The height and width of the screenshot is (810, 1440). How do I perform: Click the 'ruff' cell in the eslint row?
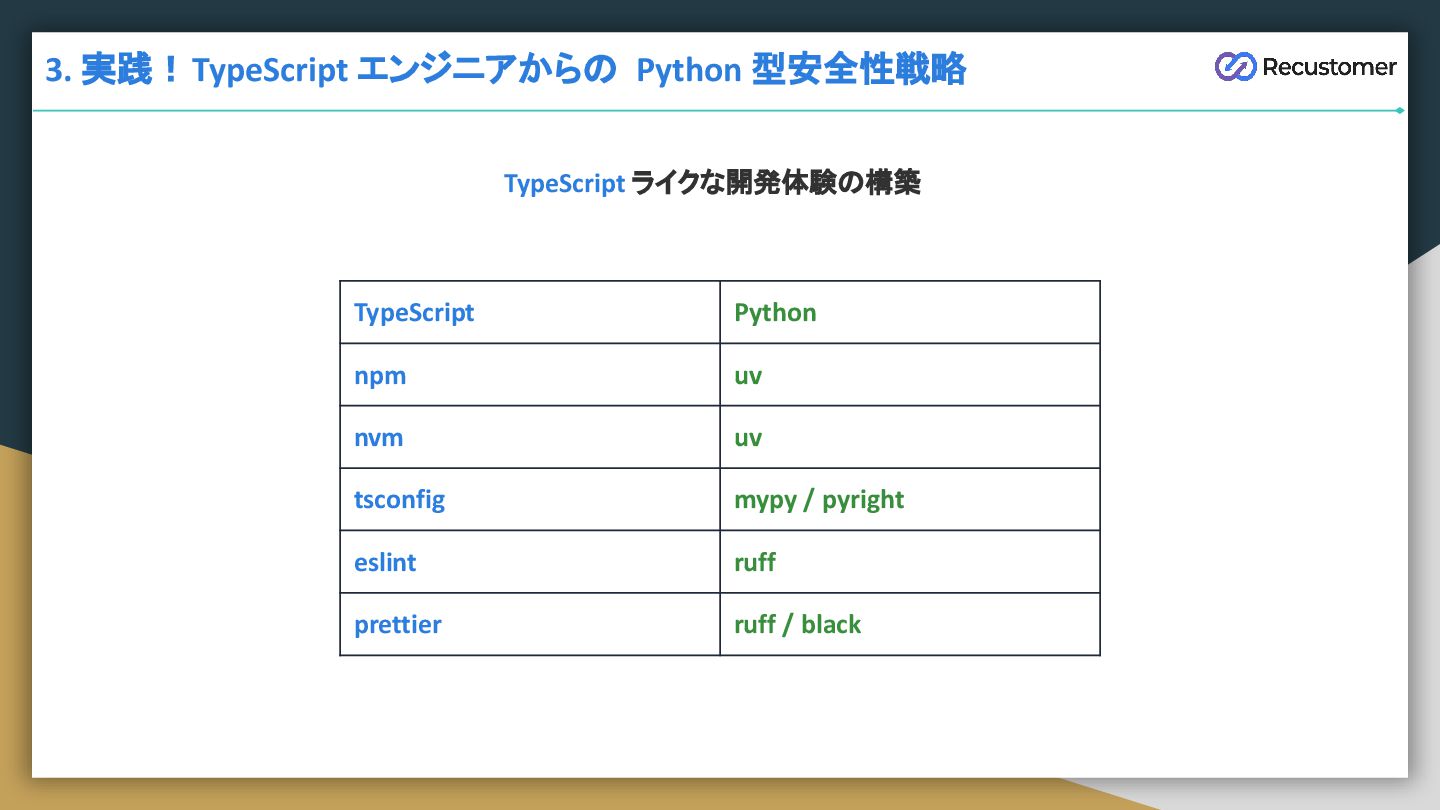point(910,562)
